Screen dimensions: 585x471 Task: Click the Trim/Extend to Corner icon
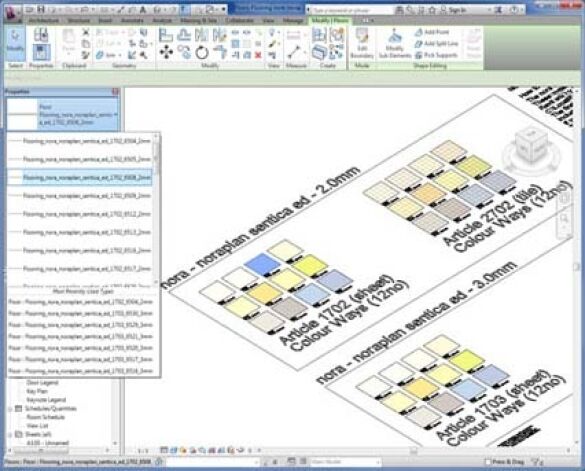click(220, 53)
